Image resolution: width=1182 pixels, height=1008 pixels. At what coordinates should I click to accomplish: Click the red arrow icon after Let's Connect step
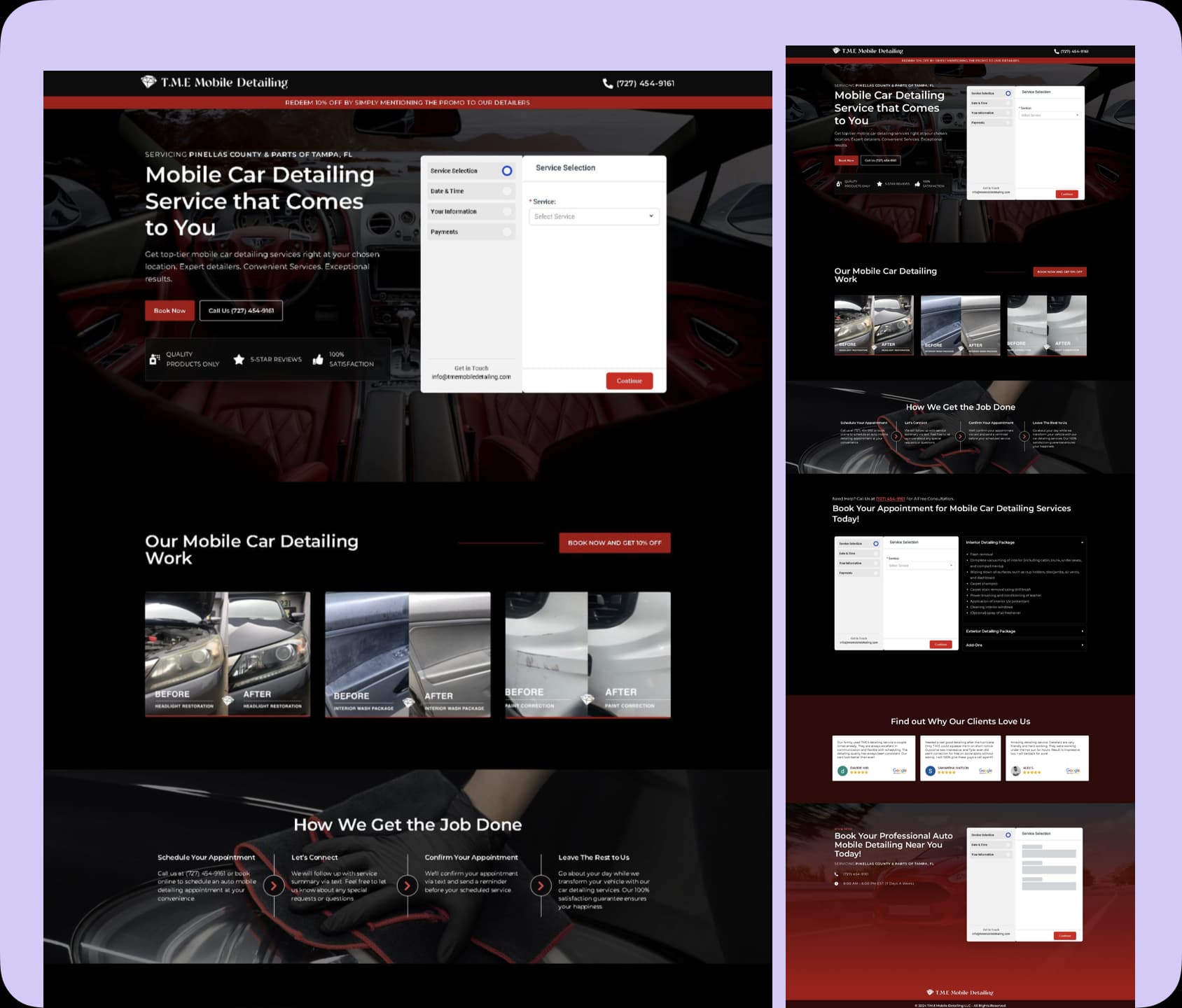[x=406, y=885]
